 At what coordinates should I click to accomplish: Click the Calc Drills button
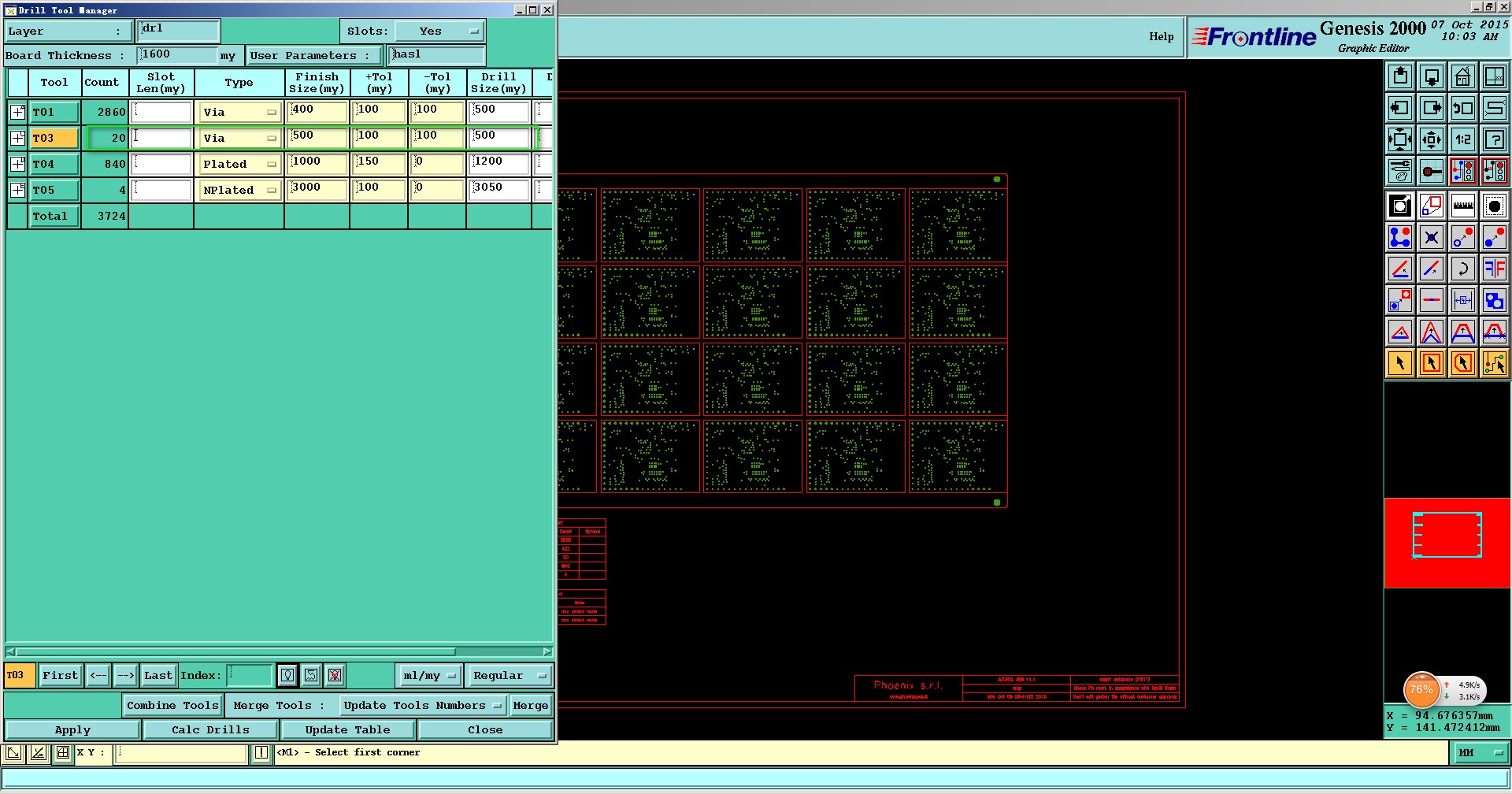click(x=210, y=729)
